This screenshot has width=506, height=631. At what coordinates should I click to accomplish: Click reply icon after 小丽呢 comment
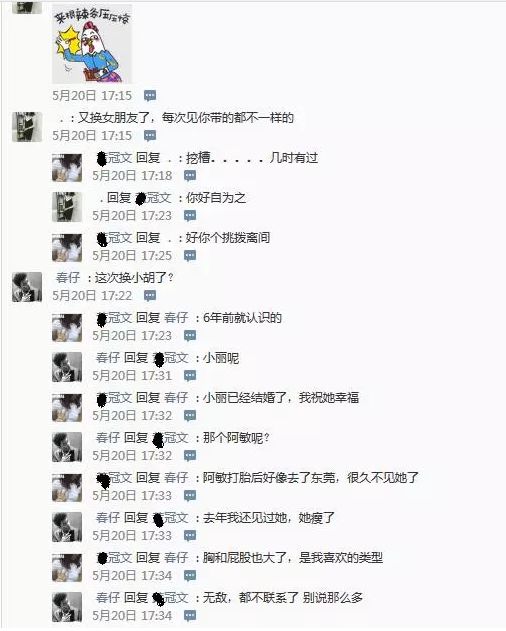tap(190, 375)
